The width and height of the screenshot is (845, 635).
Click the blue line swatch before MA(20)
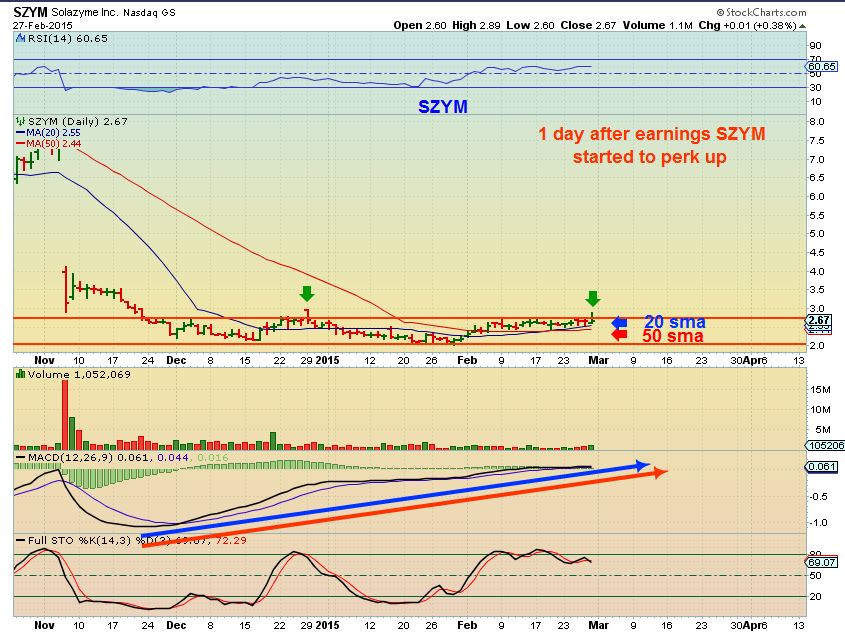20,133
